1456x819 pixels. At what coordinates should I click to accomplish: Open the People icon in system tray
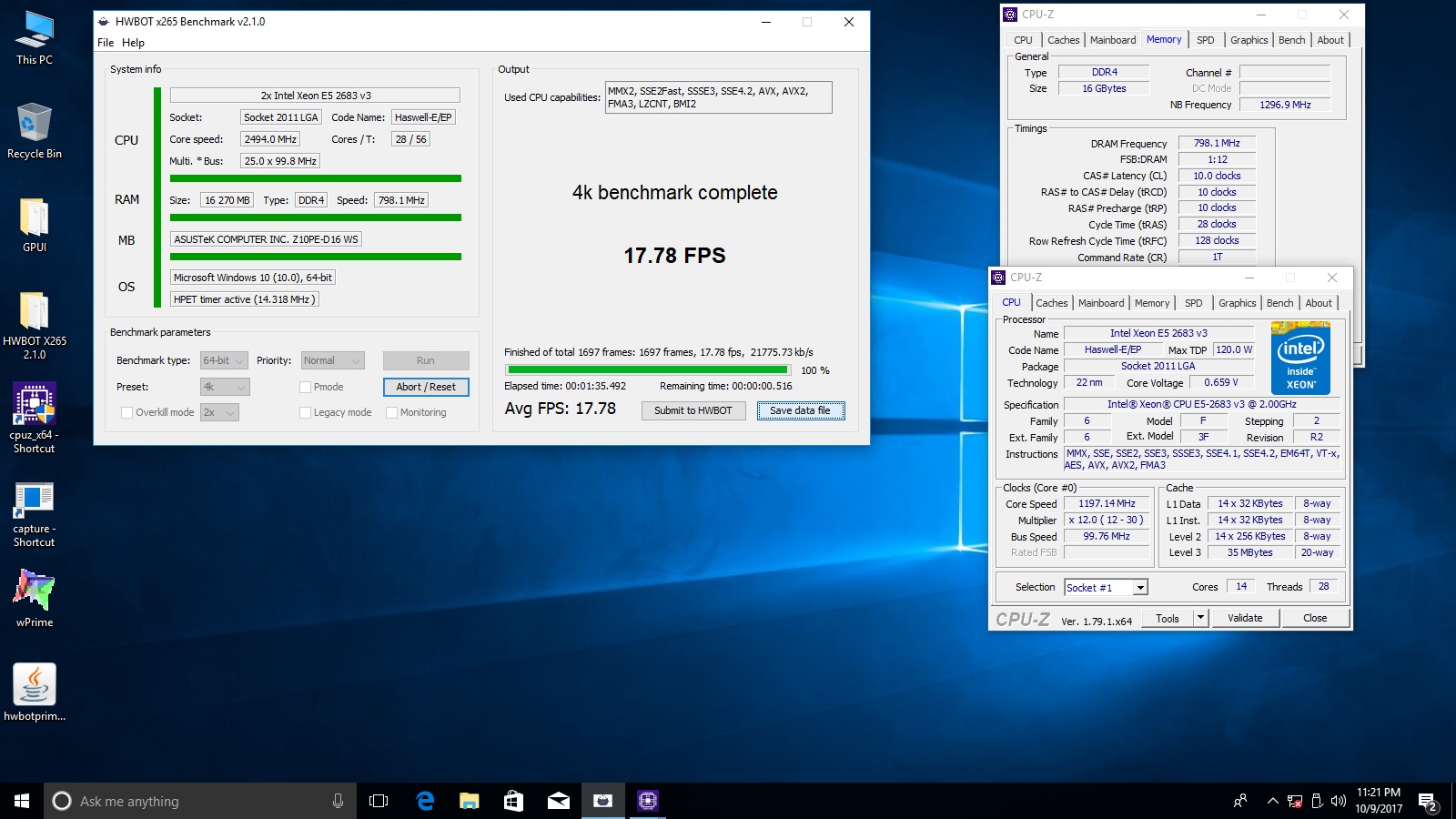[1239, 801]
